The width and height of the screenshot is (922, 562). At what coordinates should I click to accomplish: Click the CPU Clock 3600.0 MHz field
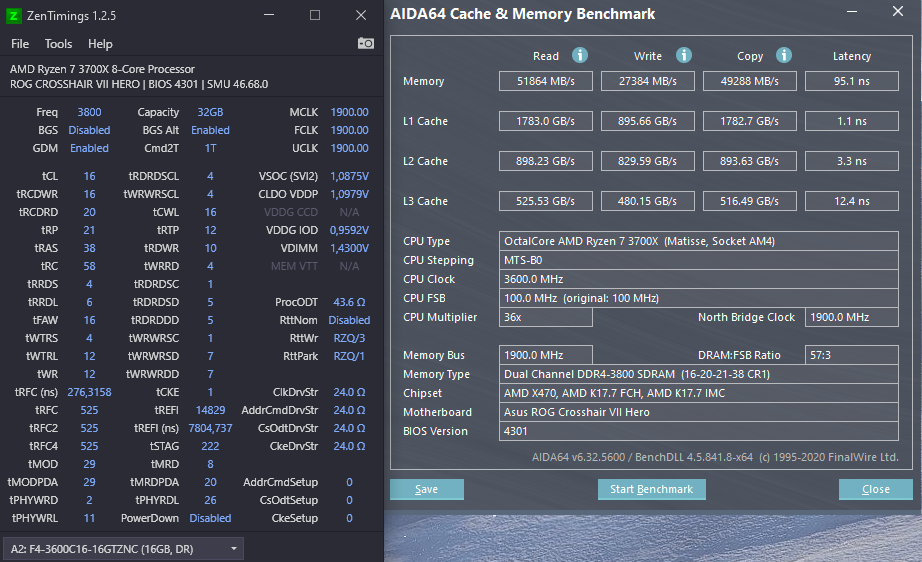(699, 279)
